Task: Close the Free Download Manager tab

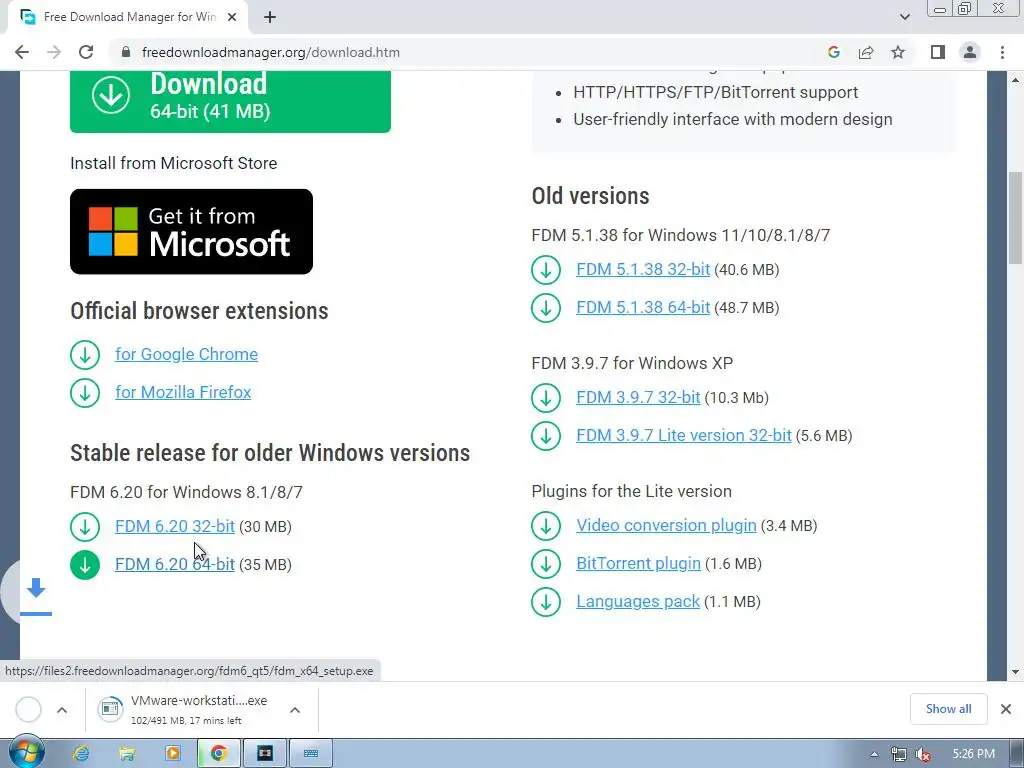Action: click(x=232, y=17)
